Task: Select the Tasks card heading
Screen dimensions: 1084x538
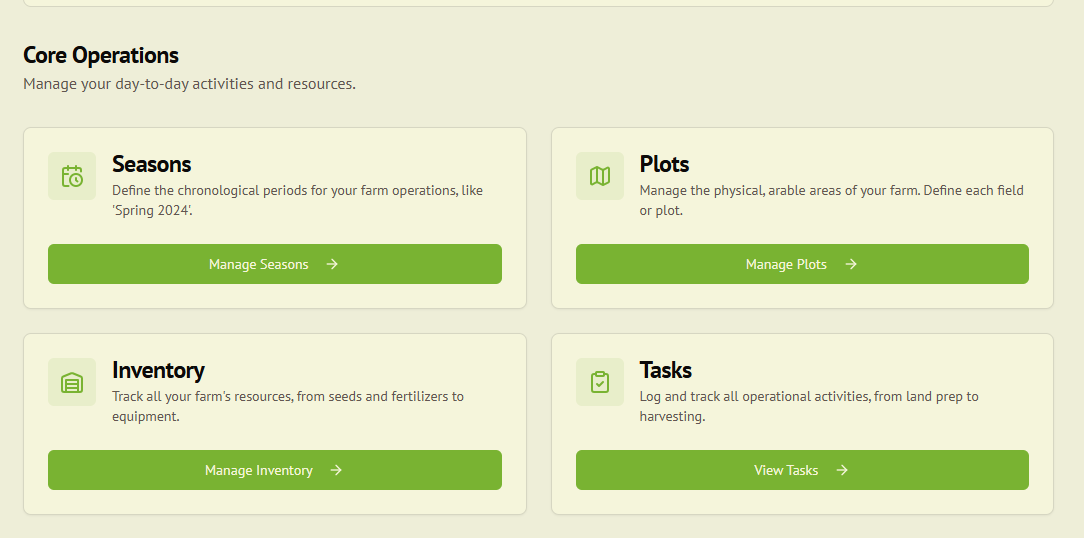Action: pos(666,370)
